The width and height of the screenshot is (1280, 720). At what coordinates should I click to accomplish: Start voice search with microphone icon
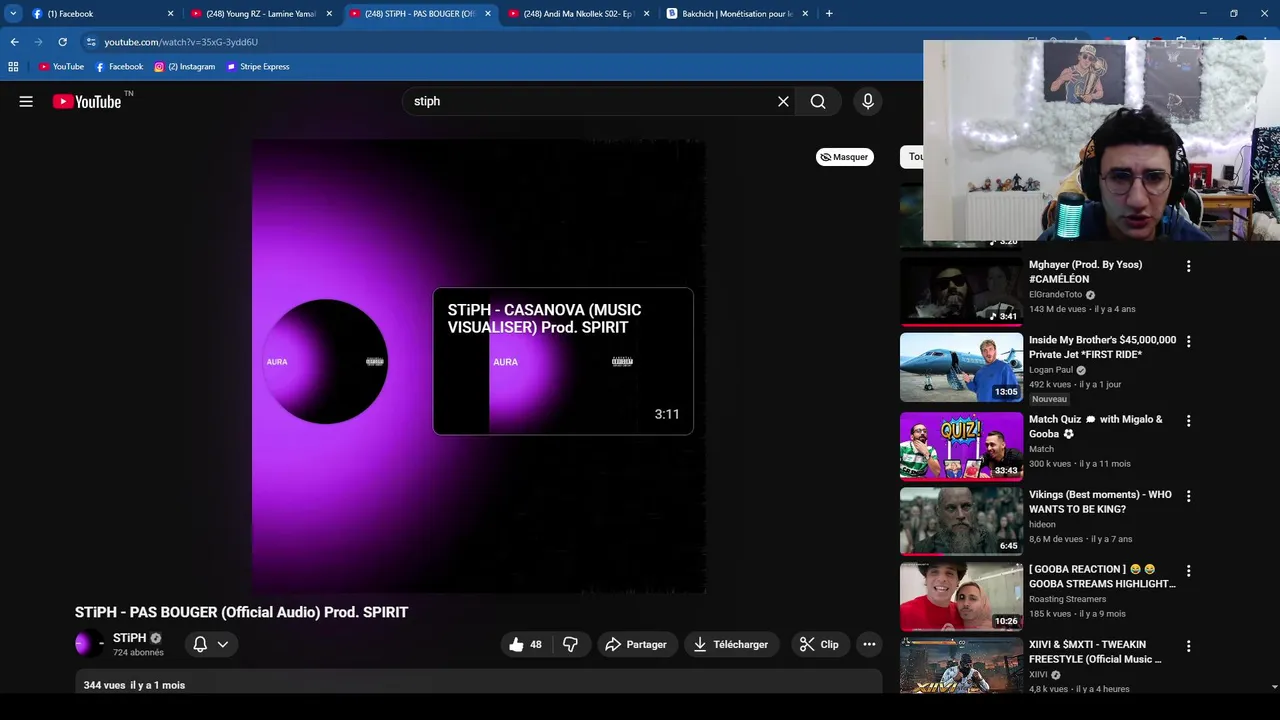(867, 101)
